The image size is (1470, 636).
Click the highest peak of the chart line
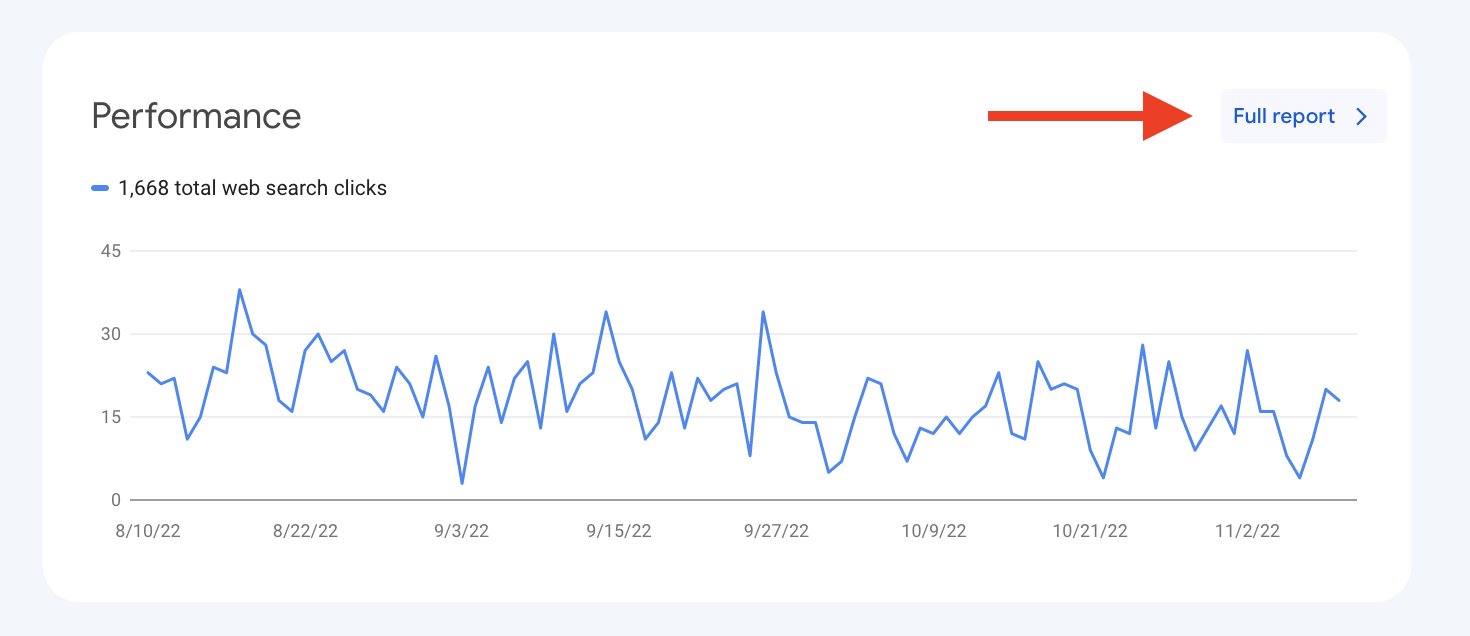(x=240, y=290)
